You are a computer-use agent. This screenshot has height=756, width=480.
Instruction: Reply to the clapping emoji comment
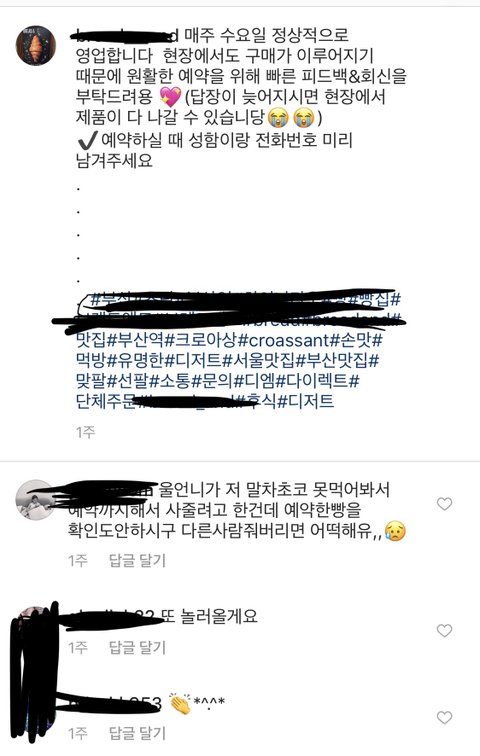coord(137,733)
